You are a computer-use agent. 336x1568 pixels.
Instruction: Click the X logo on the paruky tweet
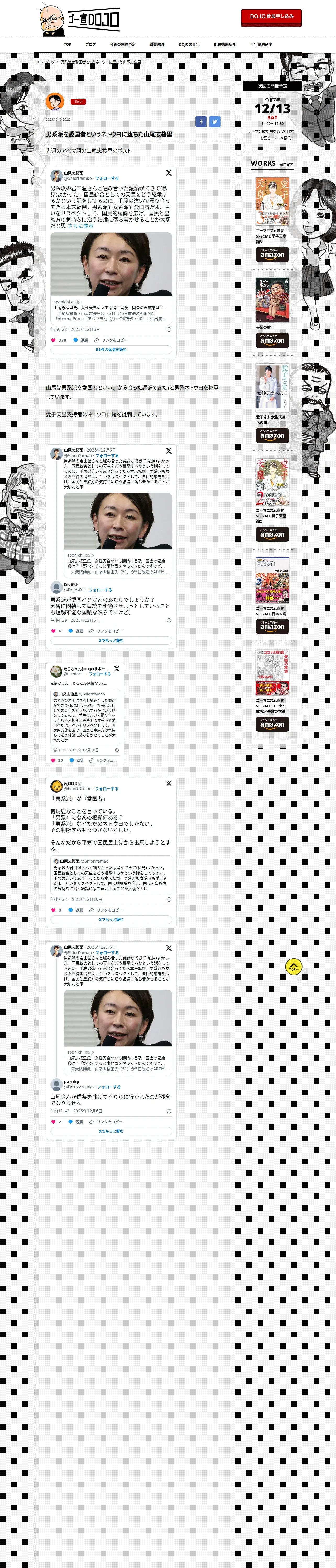click(x=169, y=948)
